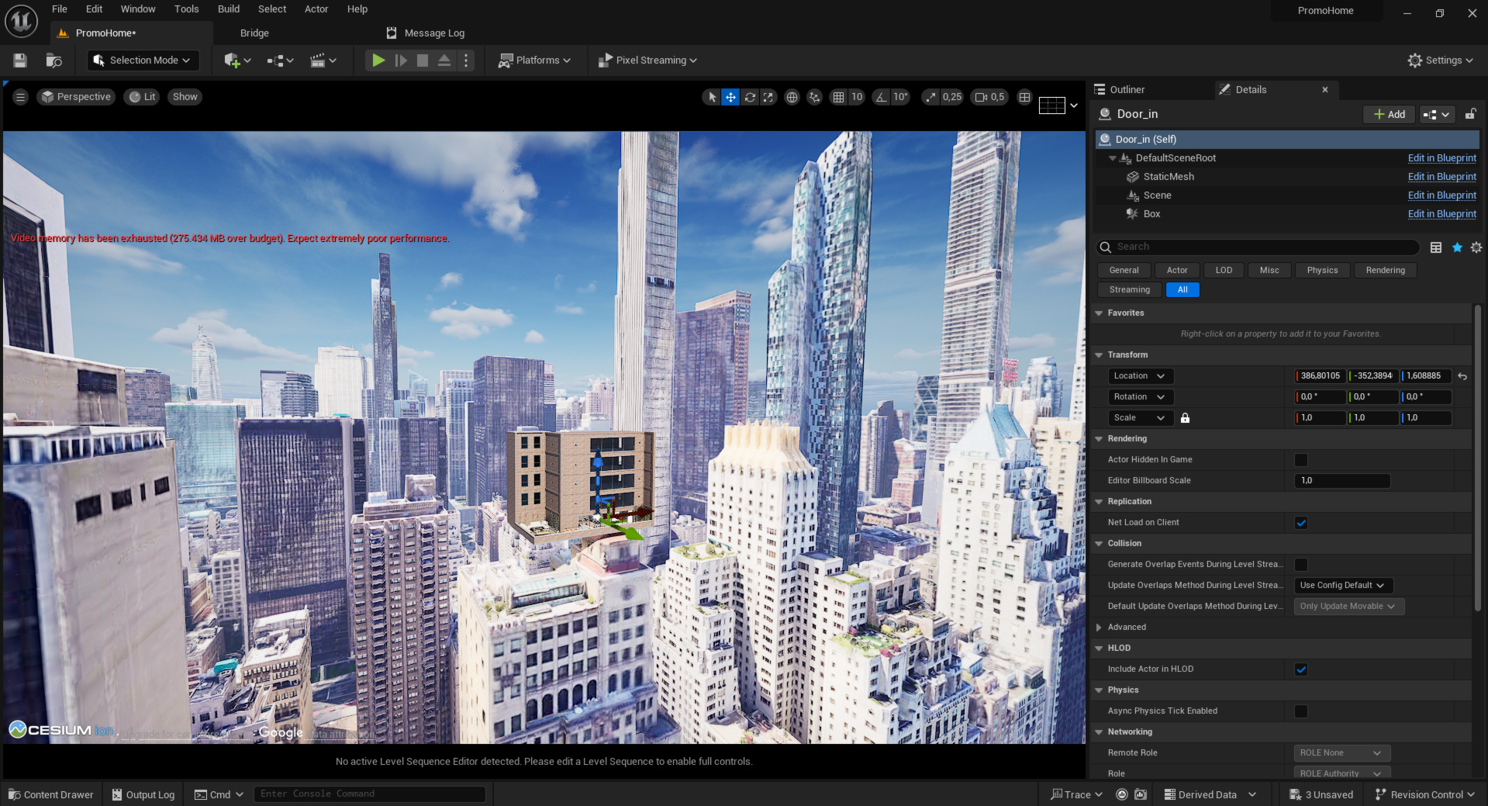Open viewport options hamburger menu
Screen dimensions: 1488x806
tap(20, 97)
